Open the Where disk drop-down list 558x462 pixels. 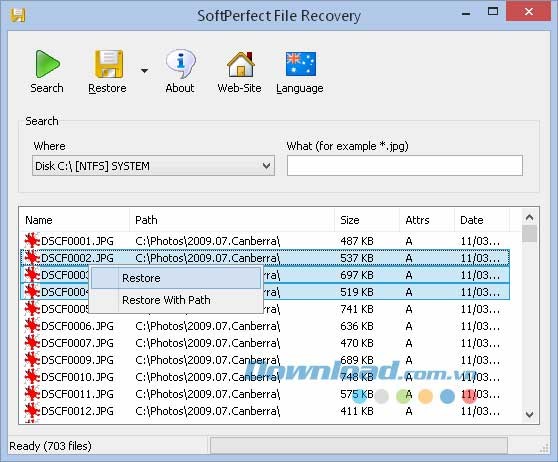(x=153, y=166)
